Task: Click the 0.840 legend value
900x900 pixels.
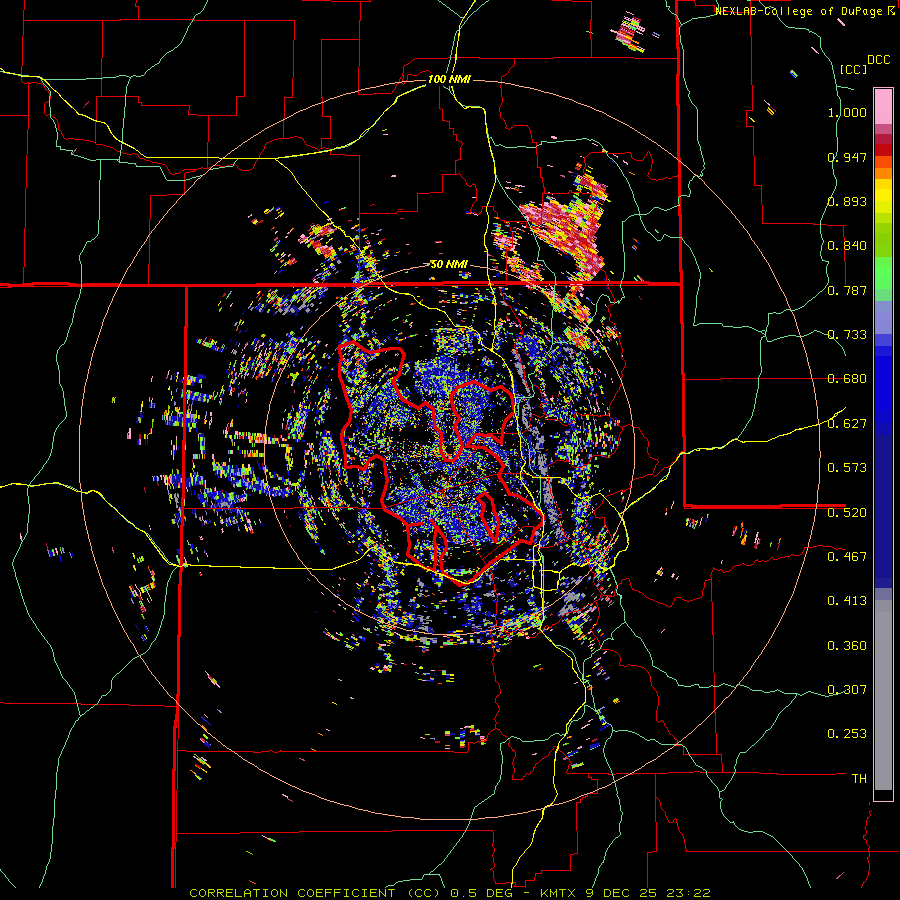Action: [847, 246]
